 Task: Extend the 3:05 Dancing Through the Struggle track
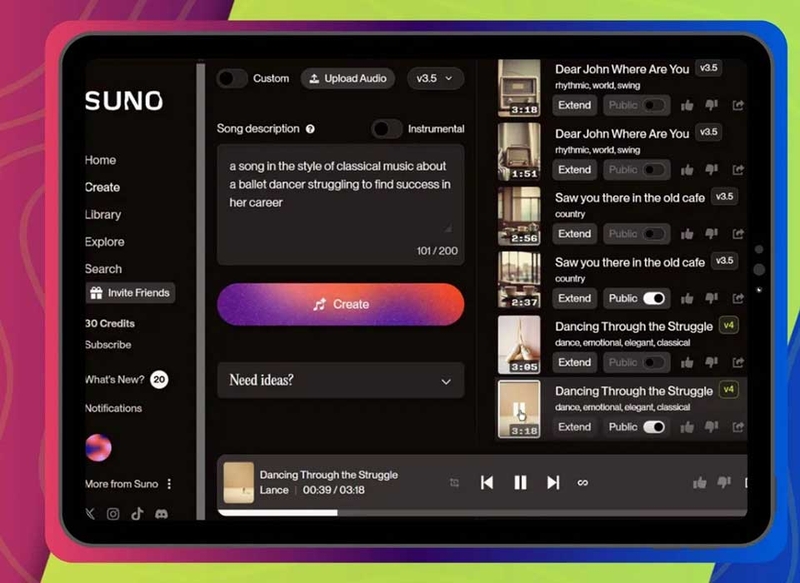click(574, 363)
